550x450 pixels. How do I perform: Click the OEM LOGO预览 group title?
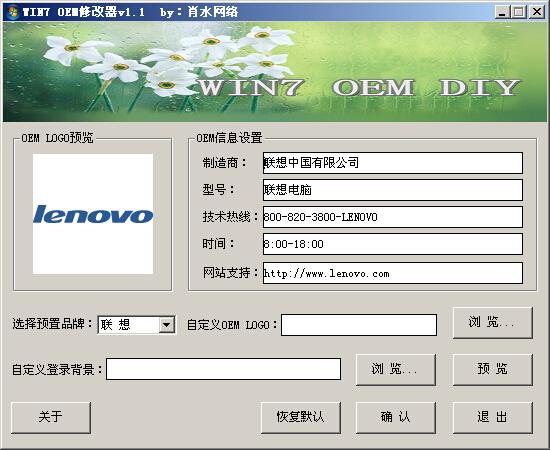coord(57,138)
